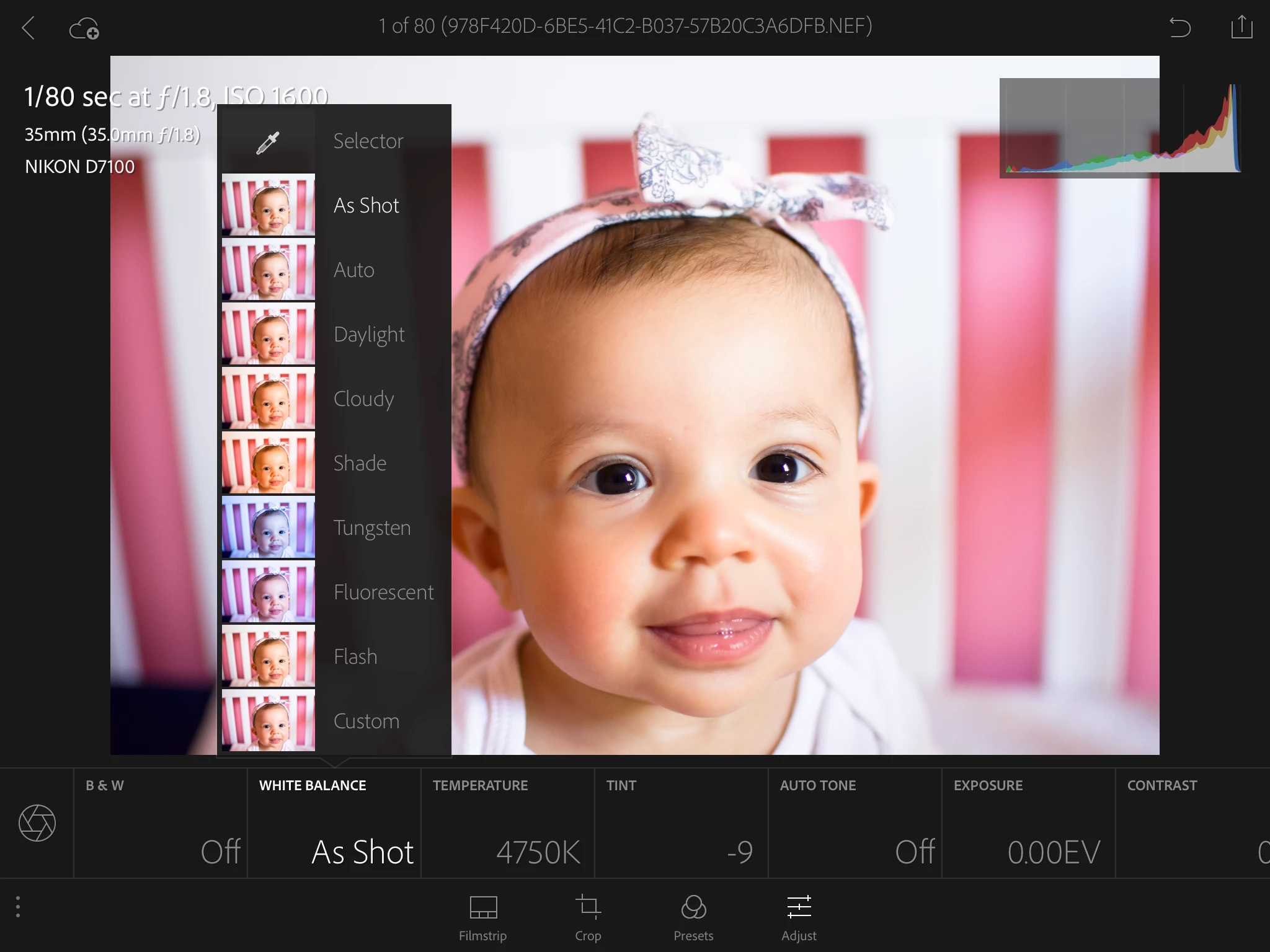The image size is (1270, 952).
Task: Toggle Auto Tone on
Action: click(x=855, y=823)
